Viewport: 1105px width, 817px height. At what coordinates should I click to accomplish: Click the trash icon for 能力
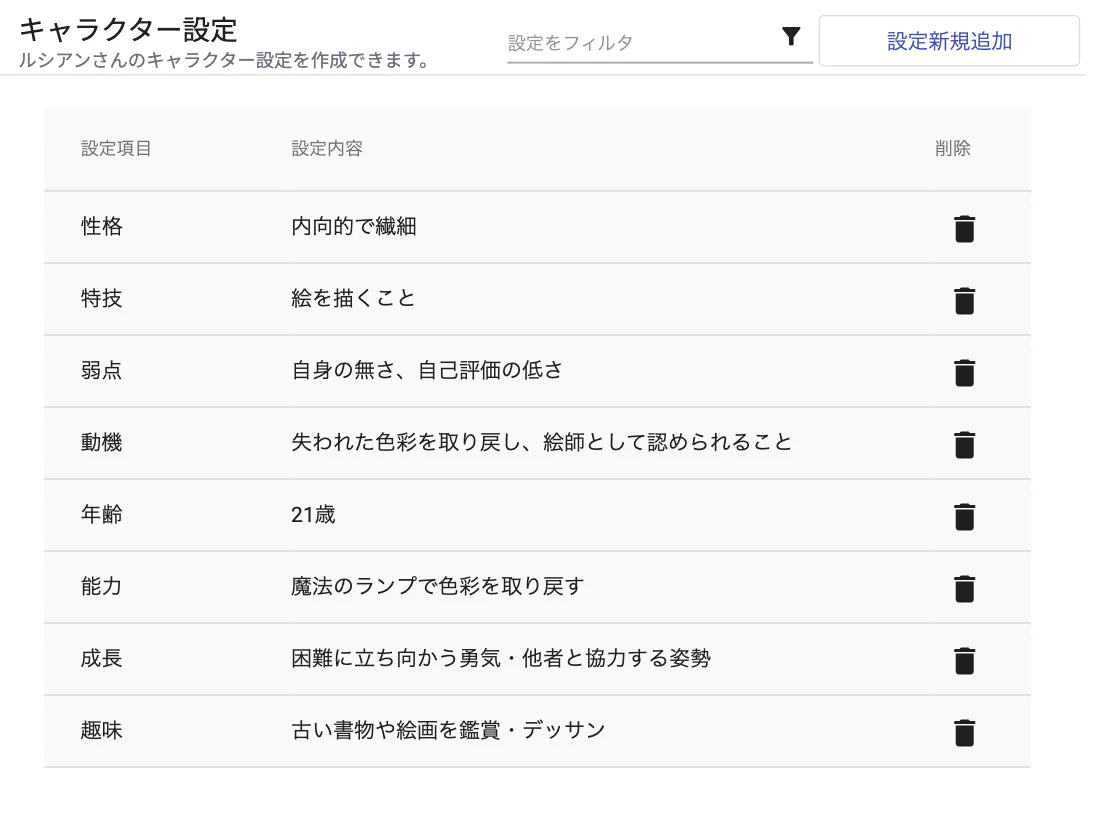tap(964, 588)
